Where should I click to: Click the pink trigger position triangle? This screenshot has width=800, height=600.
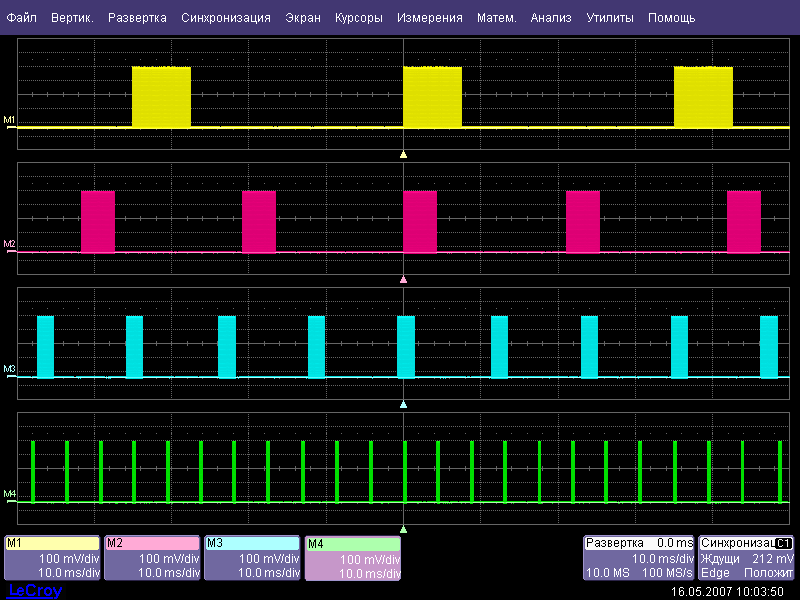pyautogui.click(x=403, y=280)
